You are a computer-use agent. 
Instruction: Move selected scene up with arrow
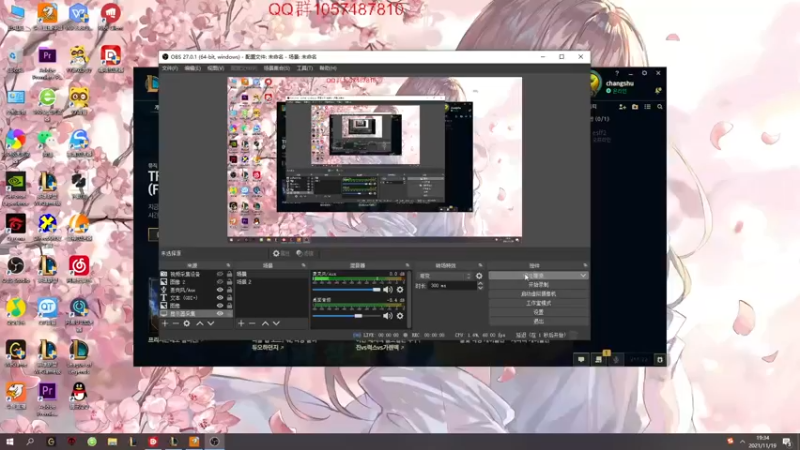pyautogui.click(x=265, y=323)
